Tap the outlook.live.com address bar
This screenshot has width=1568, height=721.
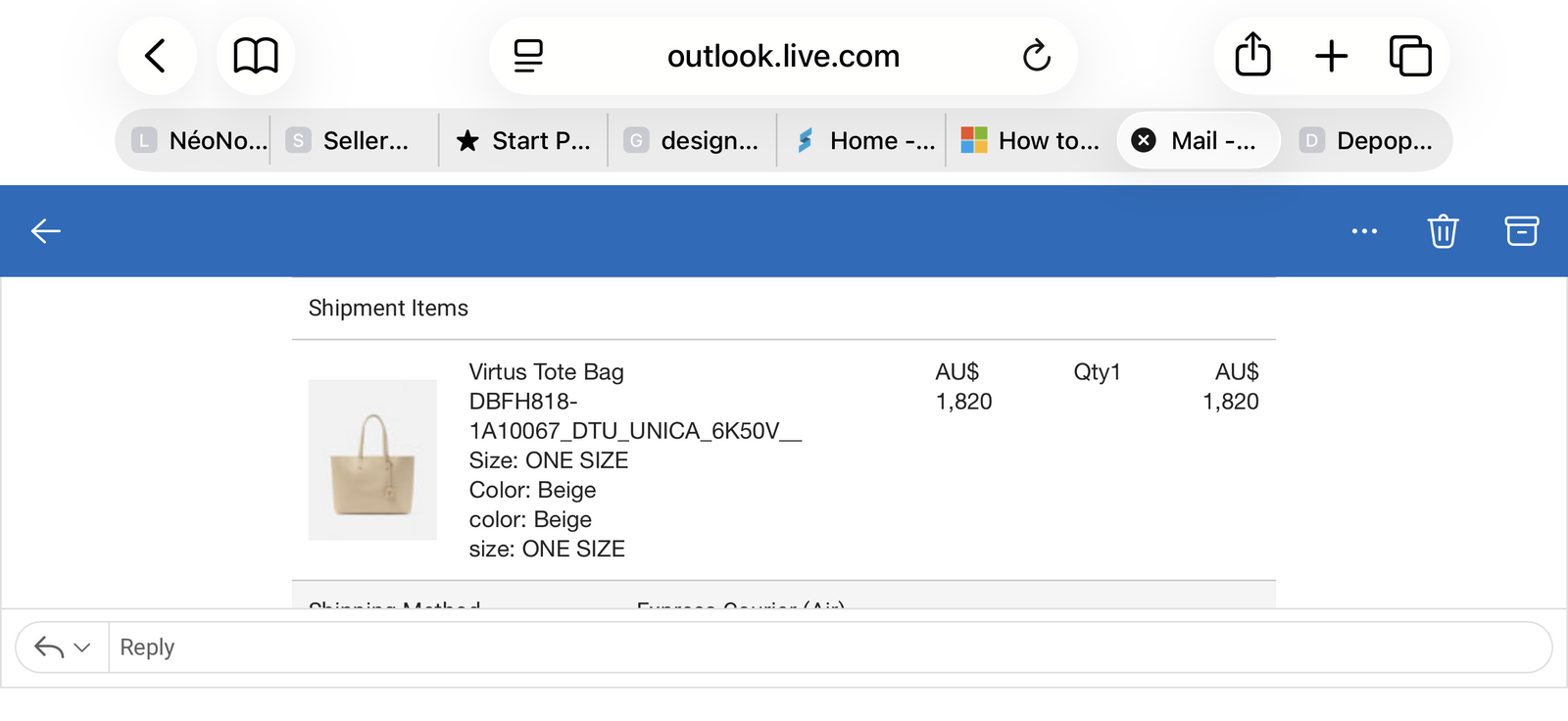tap(783, 56)
